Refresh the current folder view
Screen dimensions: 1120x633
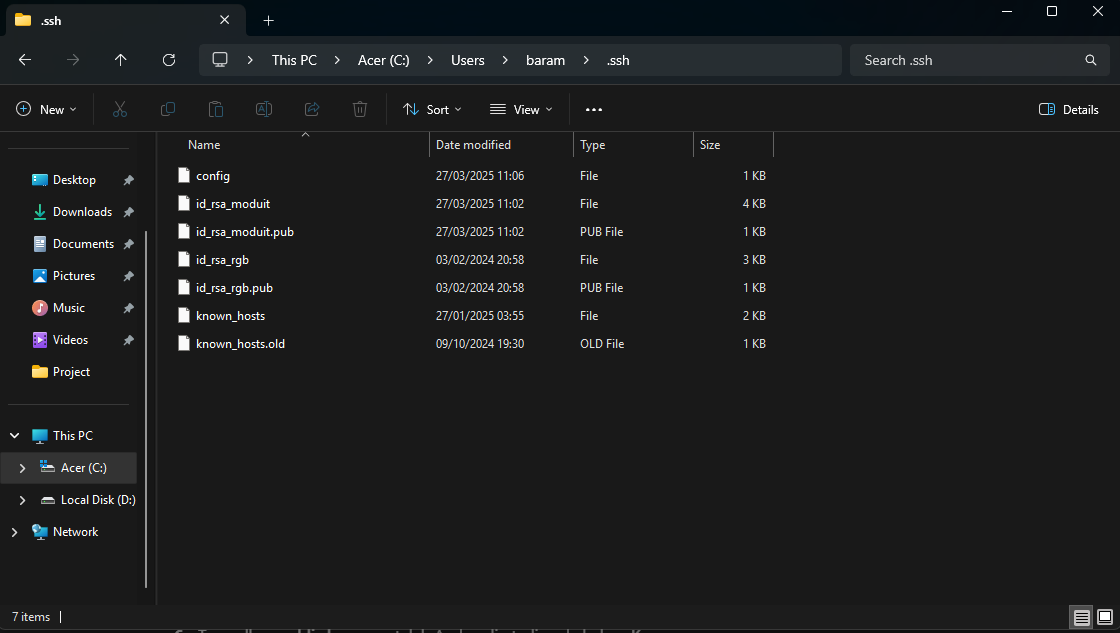(169, 60)
